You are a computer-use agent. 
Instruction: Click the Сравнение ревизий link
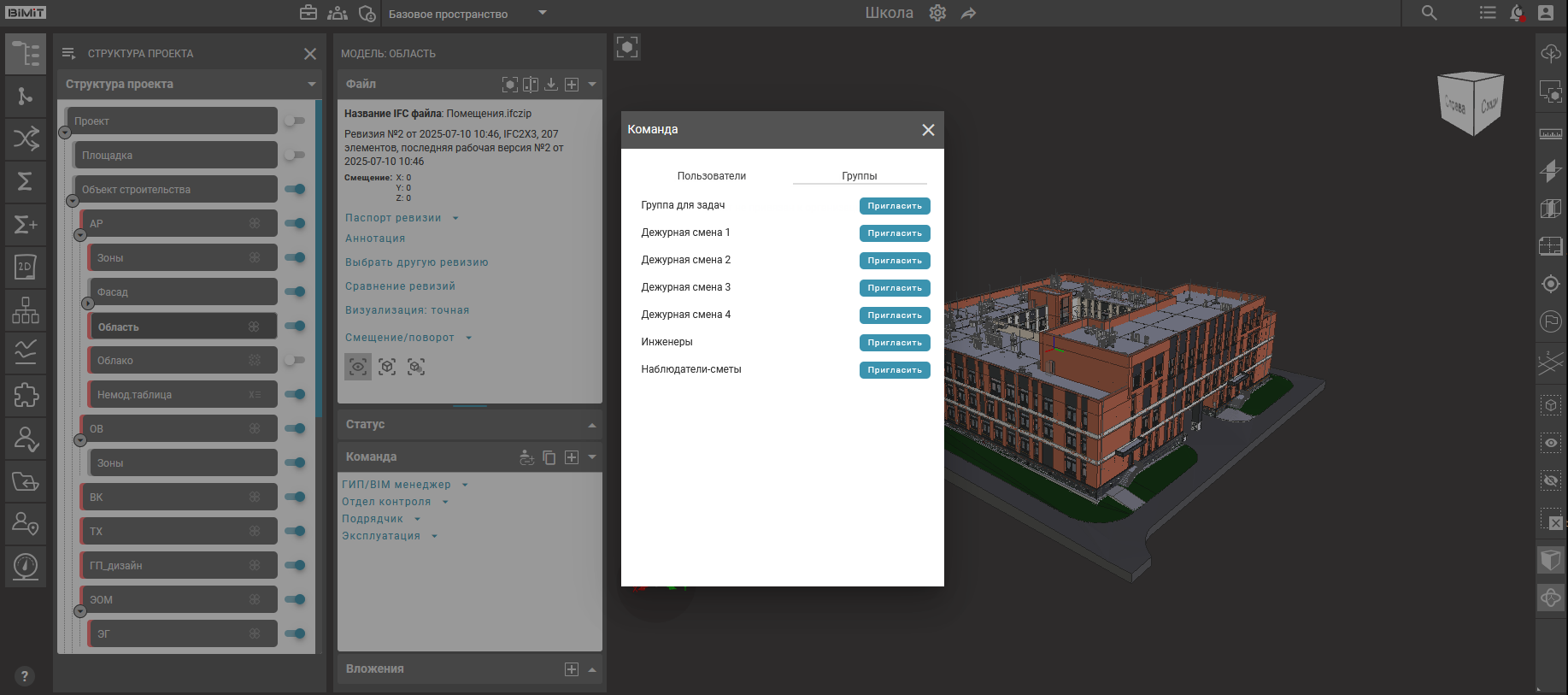pyautogui.click(x=400, y=286)
